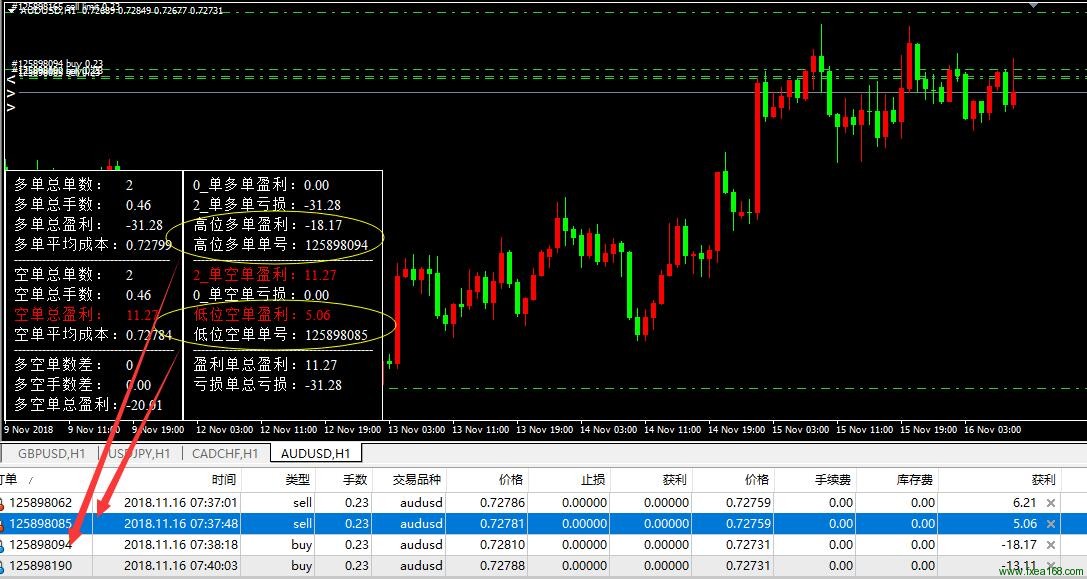Sort by the 止损 column header

[x=592, y=480]
